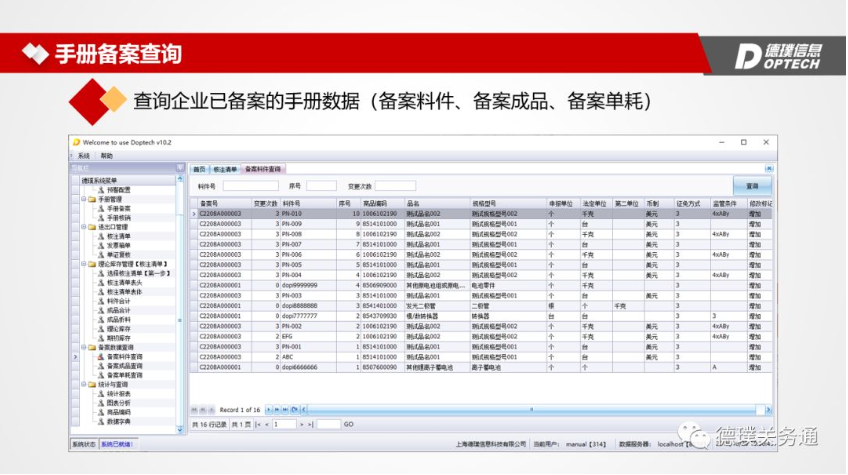Collapse the 手册管理 folder node
Screen dimensions: 848x475
pyautogui.click(x=83, y=198)
